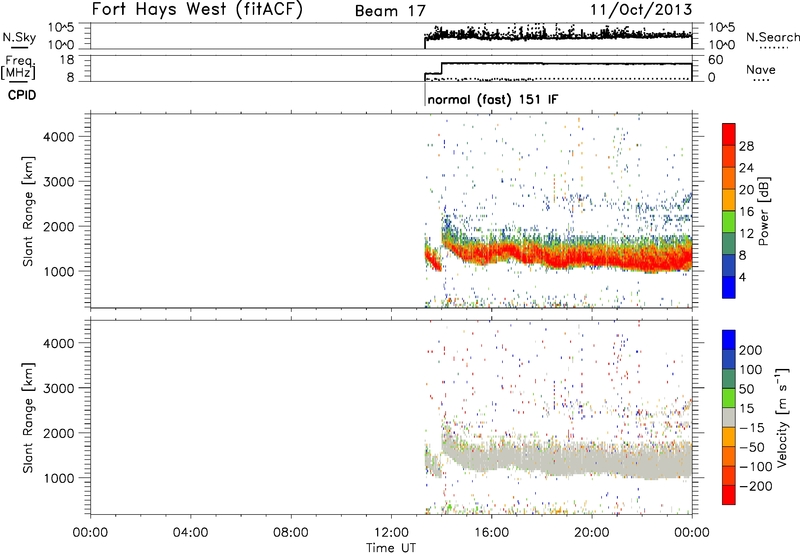Click the "Fort Hays West (fitACF)" plot title
The height and width of the screenshot is (554, 800).
point(197,9)
